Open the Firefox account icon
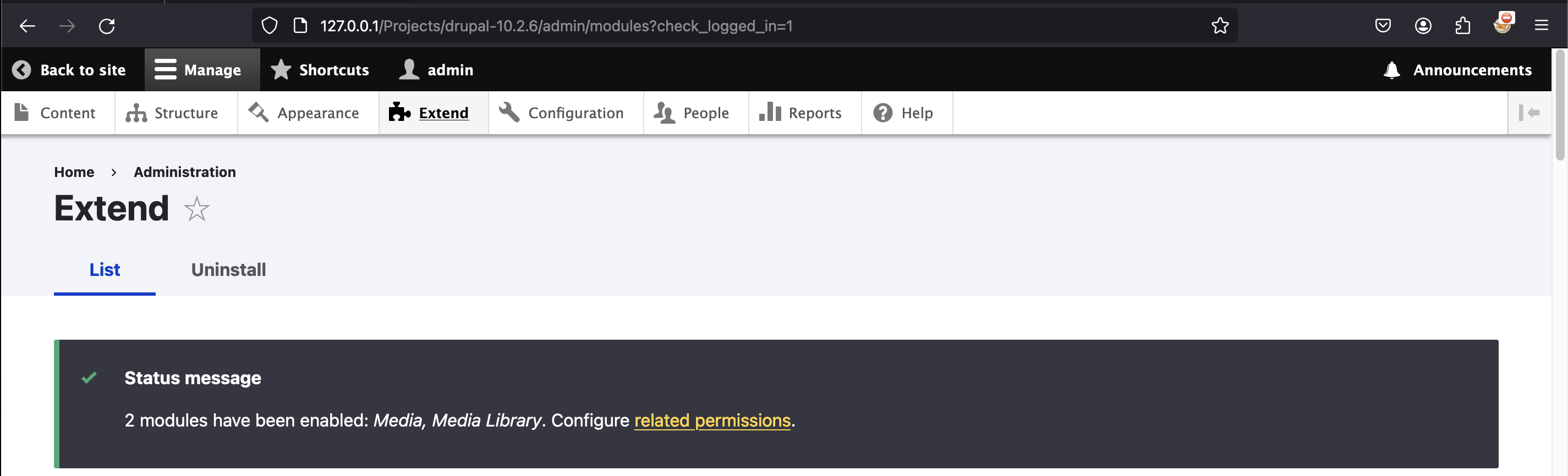The image size is (1568, 476). (1423, 25)
